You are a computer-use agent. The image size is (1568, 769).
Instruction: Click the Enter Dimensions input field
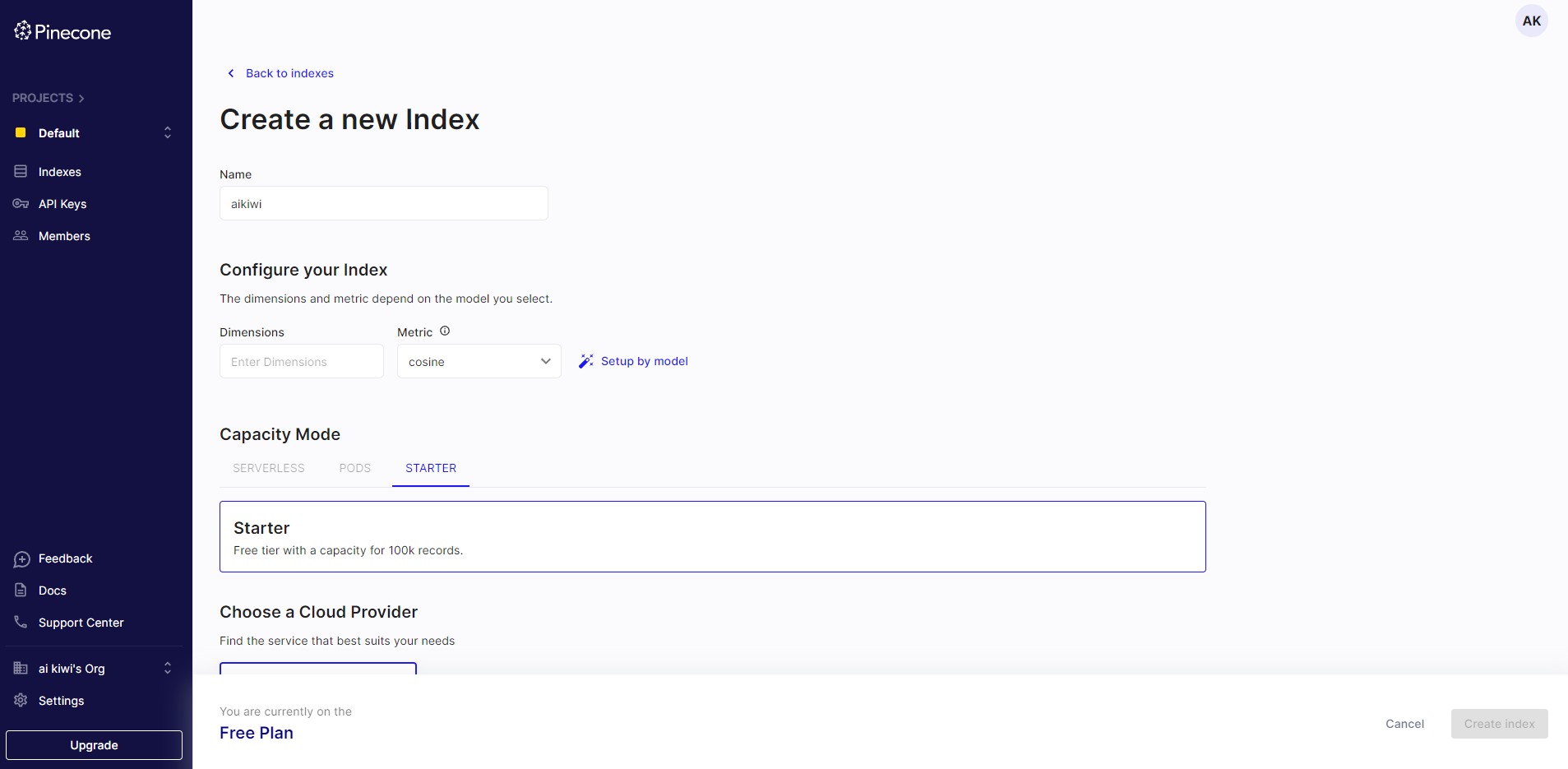click(302, 361)
